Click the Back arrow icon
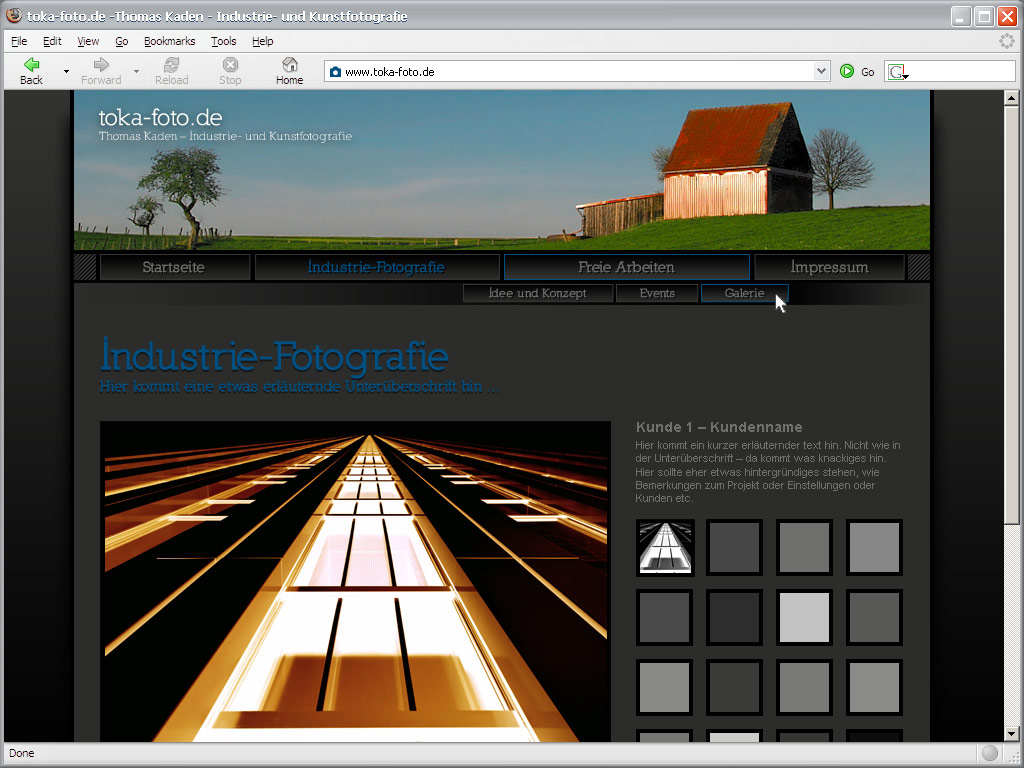 pos(31,65)
